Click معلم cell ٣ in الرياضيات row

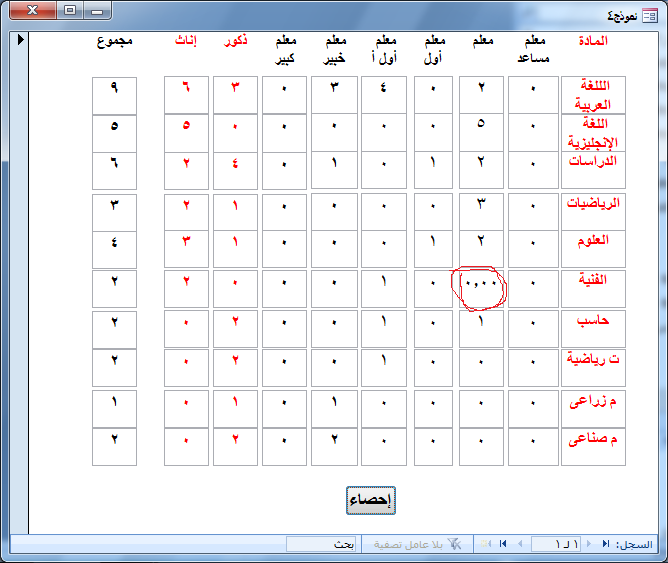481,212
